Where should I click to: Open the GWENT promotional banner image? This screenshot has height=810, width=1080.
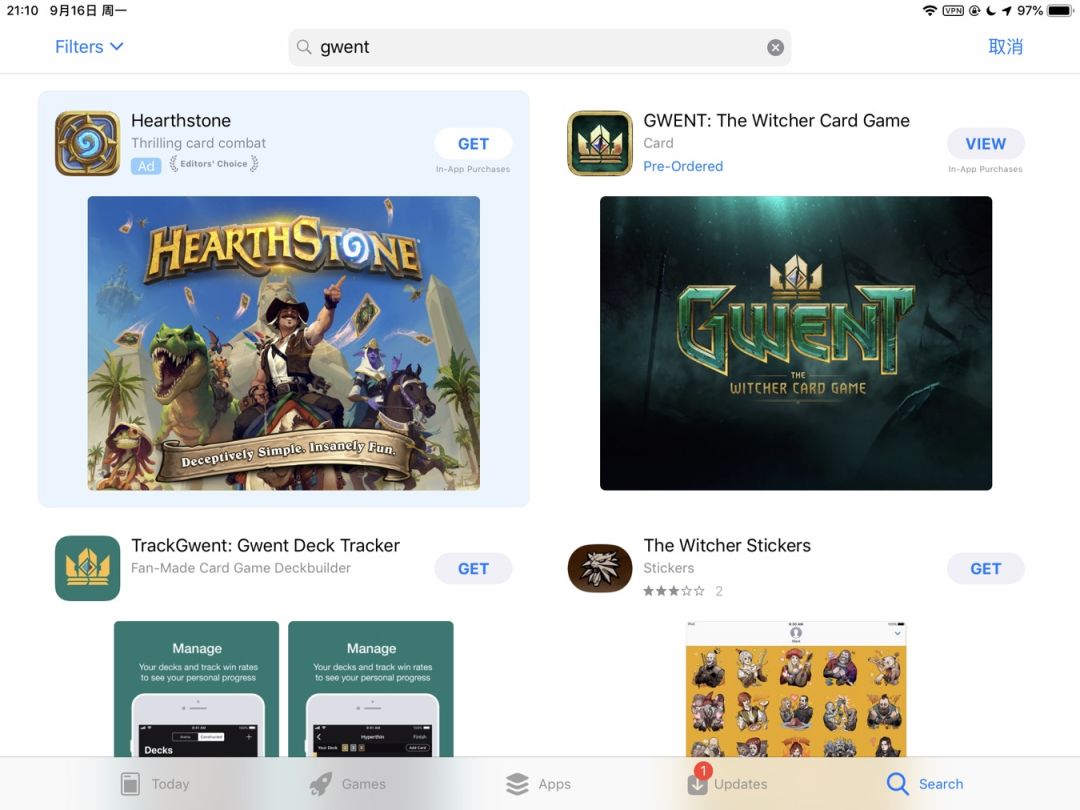(796, 343)
